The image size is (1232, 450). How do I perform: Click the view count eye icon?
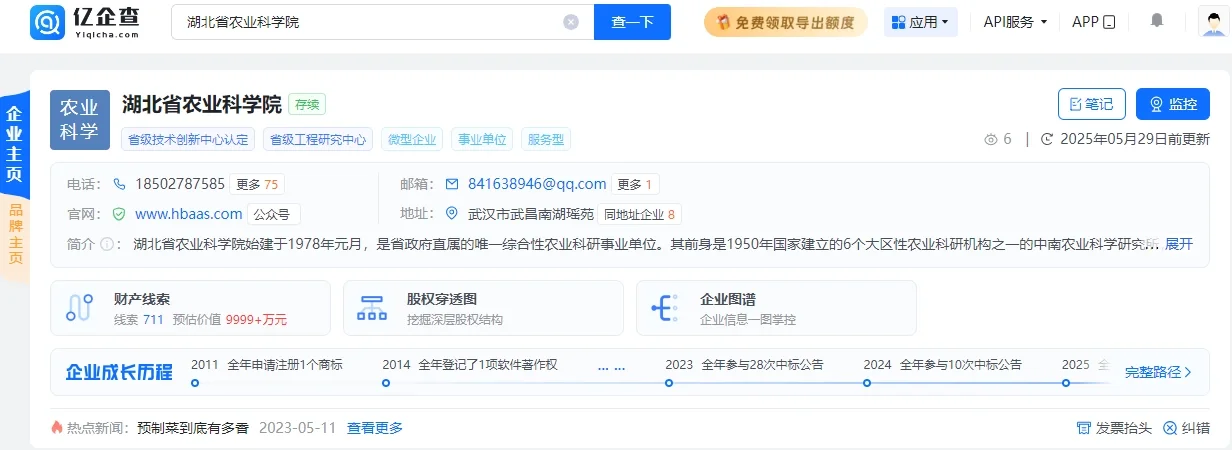pyautogui.click(x=991, y=140)
